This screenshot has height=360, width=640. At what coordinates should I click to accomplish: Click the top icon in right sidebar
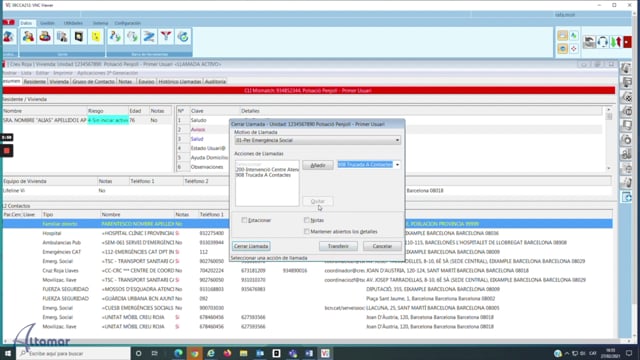[626, 68]
